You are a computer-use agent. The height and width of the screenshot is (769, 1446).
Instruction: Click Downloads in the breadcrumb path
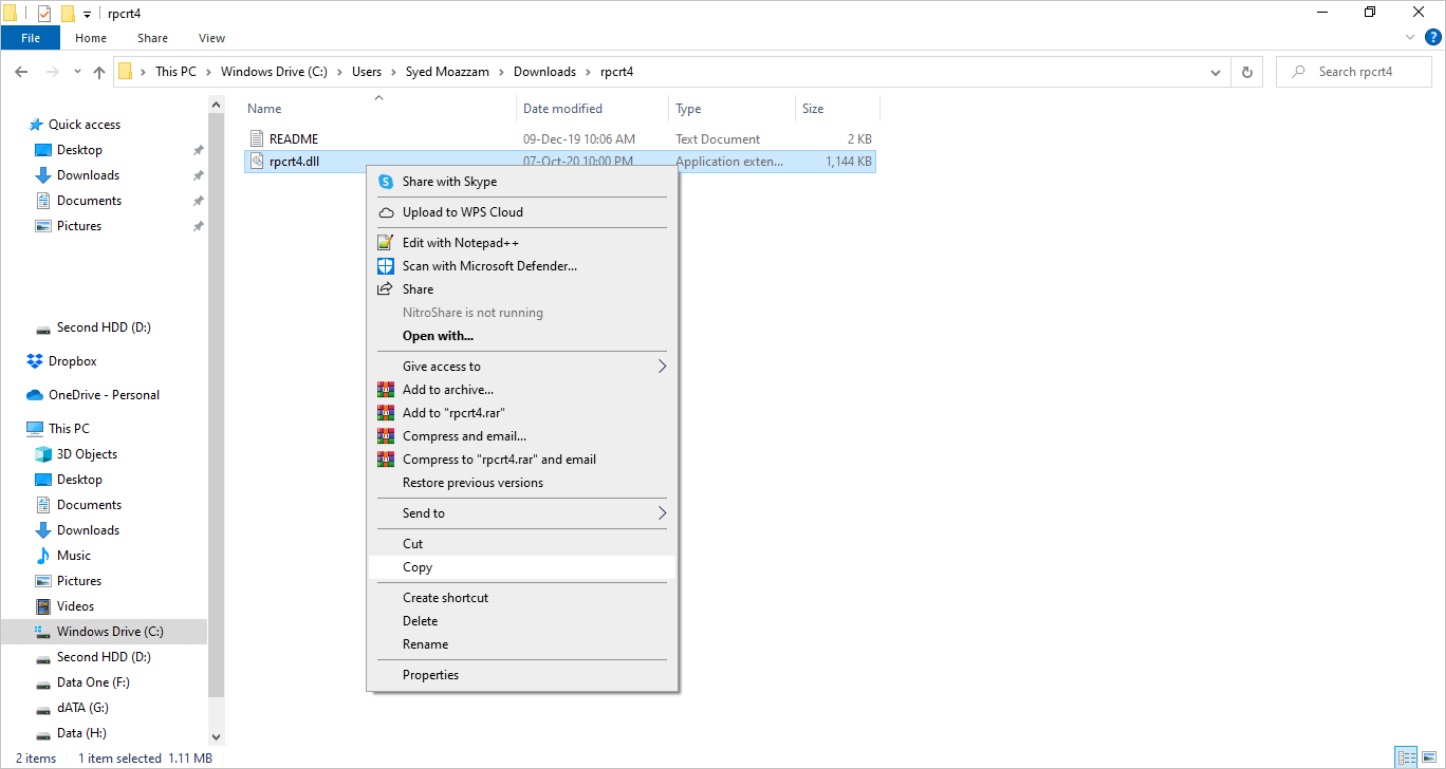coord(544,72)
